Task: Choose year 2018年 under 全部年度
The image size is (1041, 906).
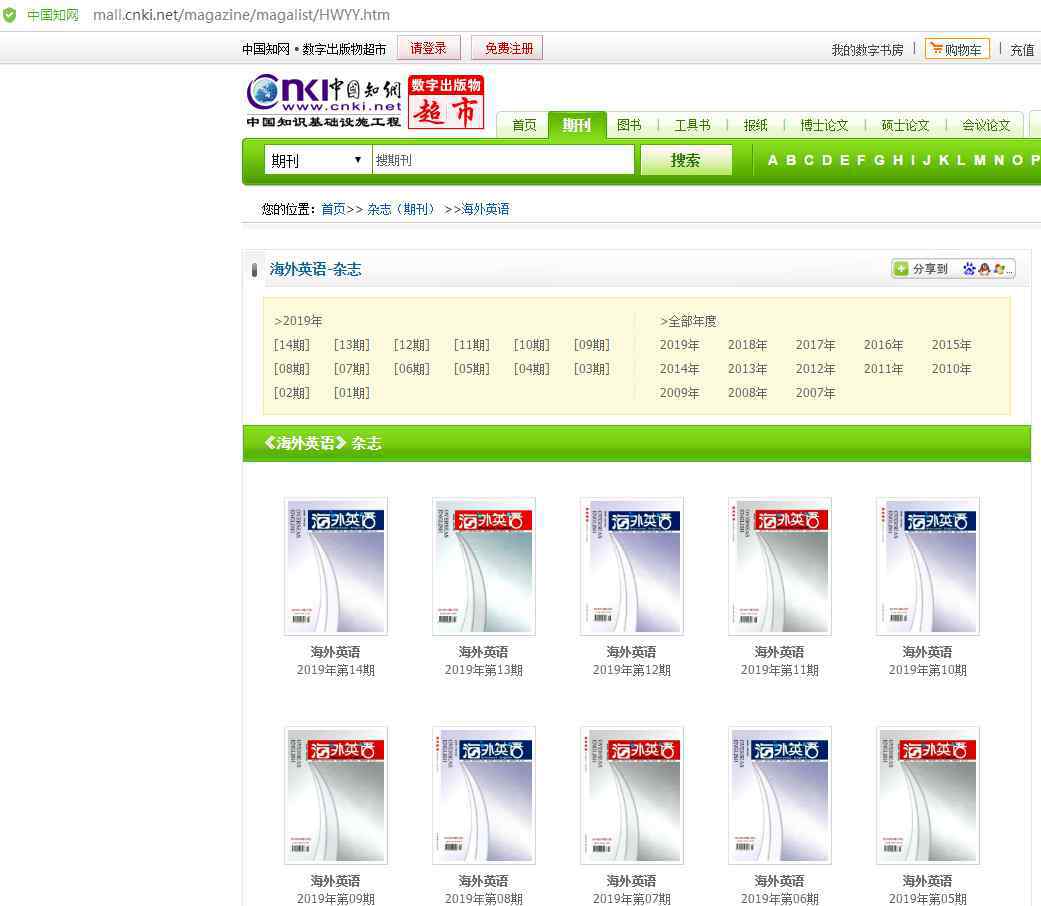Action: tap(747, 344)
